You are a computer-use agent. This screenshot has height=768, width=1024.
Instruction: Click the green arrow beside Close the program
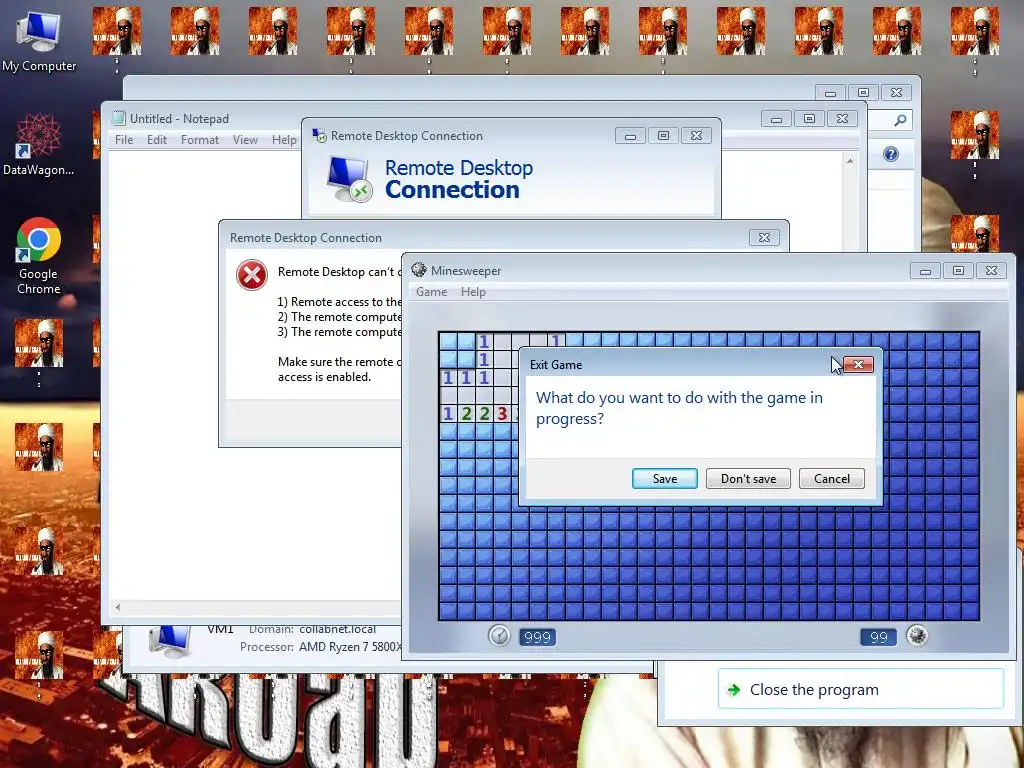point(734,690)
